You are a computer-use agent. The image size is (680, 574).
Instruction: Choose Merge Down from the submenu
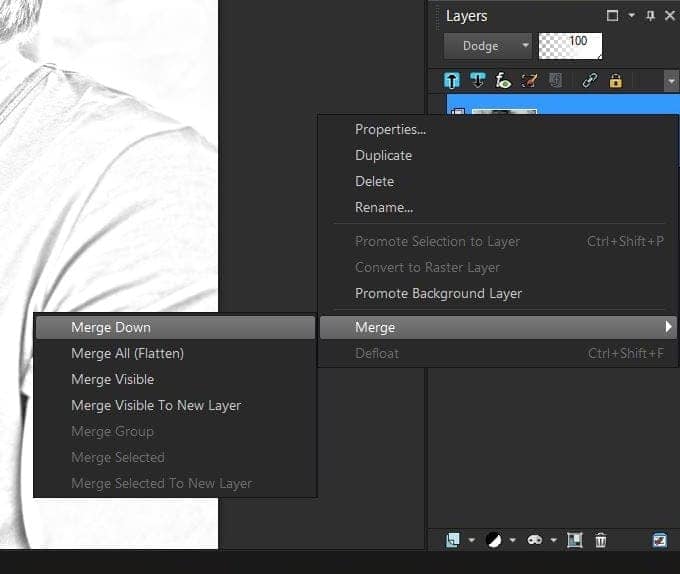pos(111,327)
